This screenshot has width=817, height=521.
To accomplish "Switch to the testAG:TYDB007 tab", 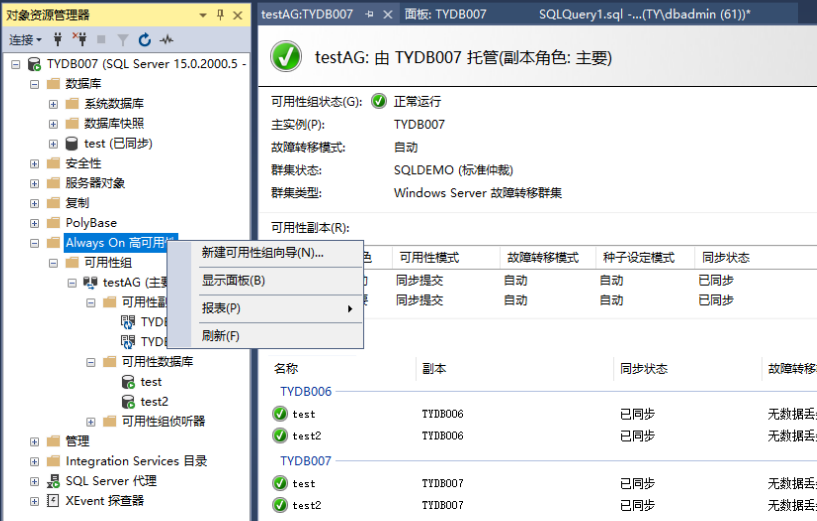I will [307, 15].
